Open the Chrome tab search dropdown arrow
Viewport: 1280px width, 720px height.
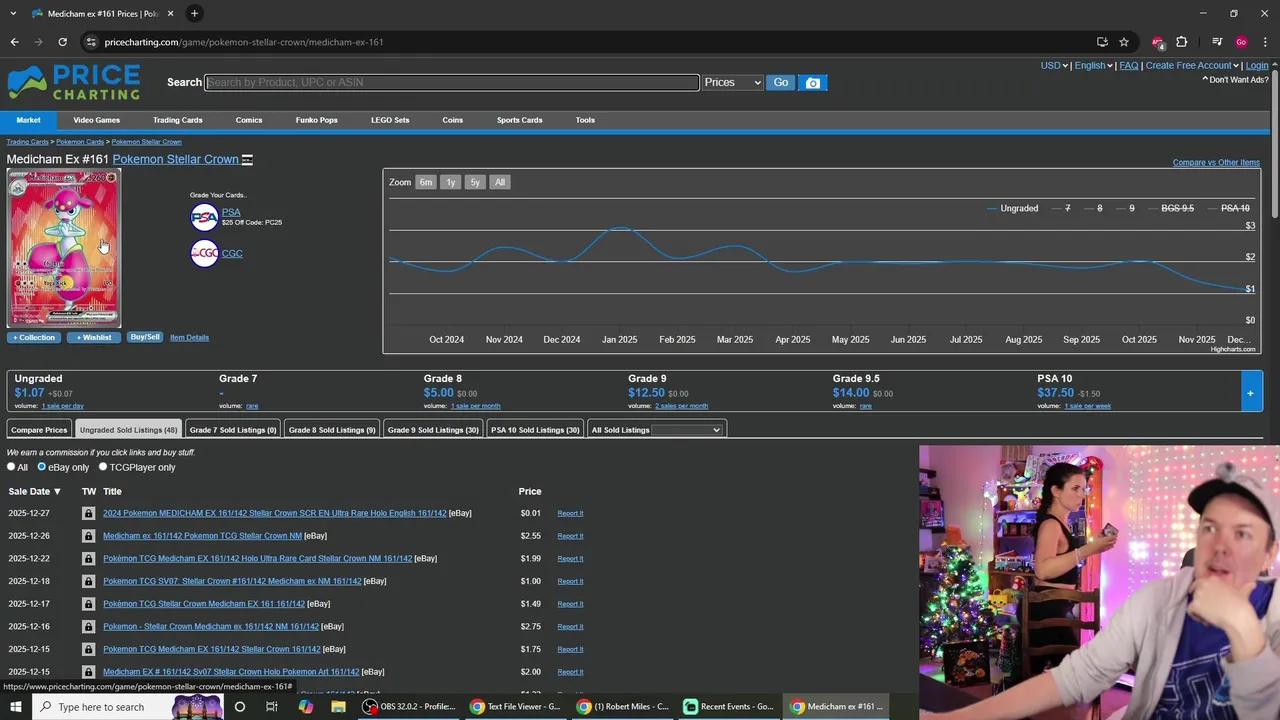coord(14,13)
